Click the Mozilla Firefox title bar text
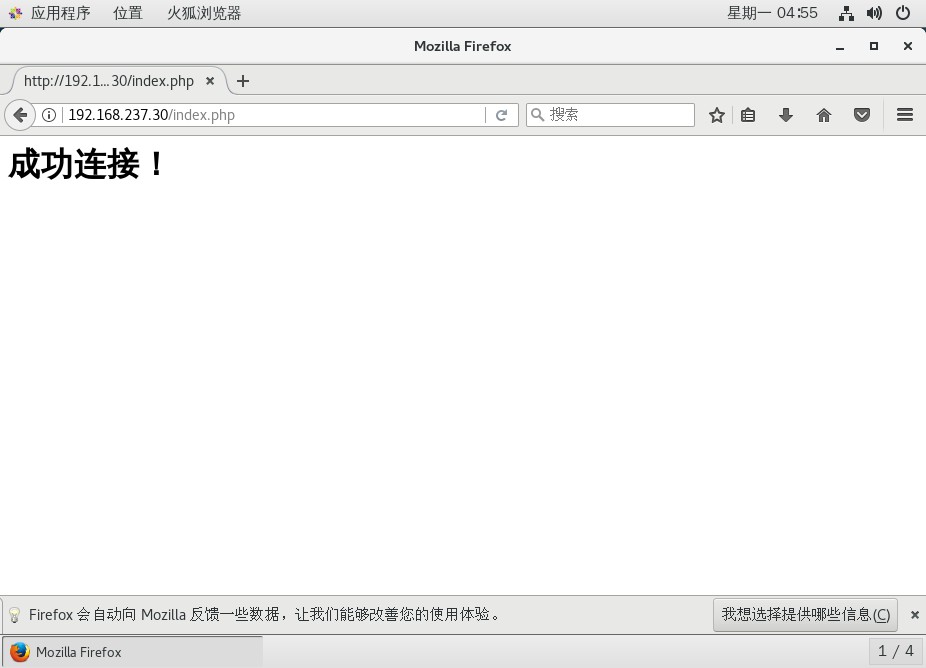This screenshot has height=668, width=926. click(x=462, y=46)
